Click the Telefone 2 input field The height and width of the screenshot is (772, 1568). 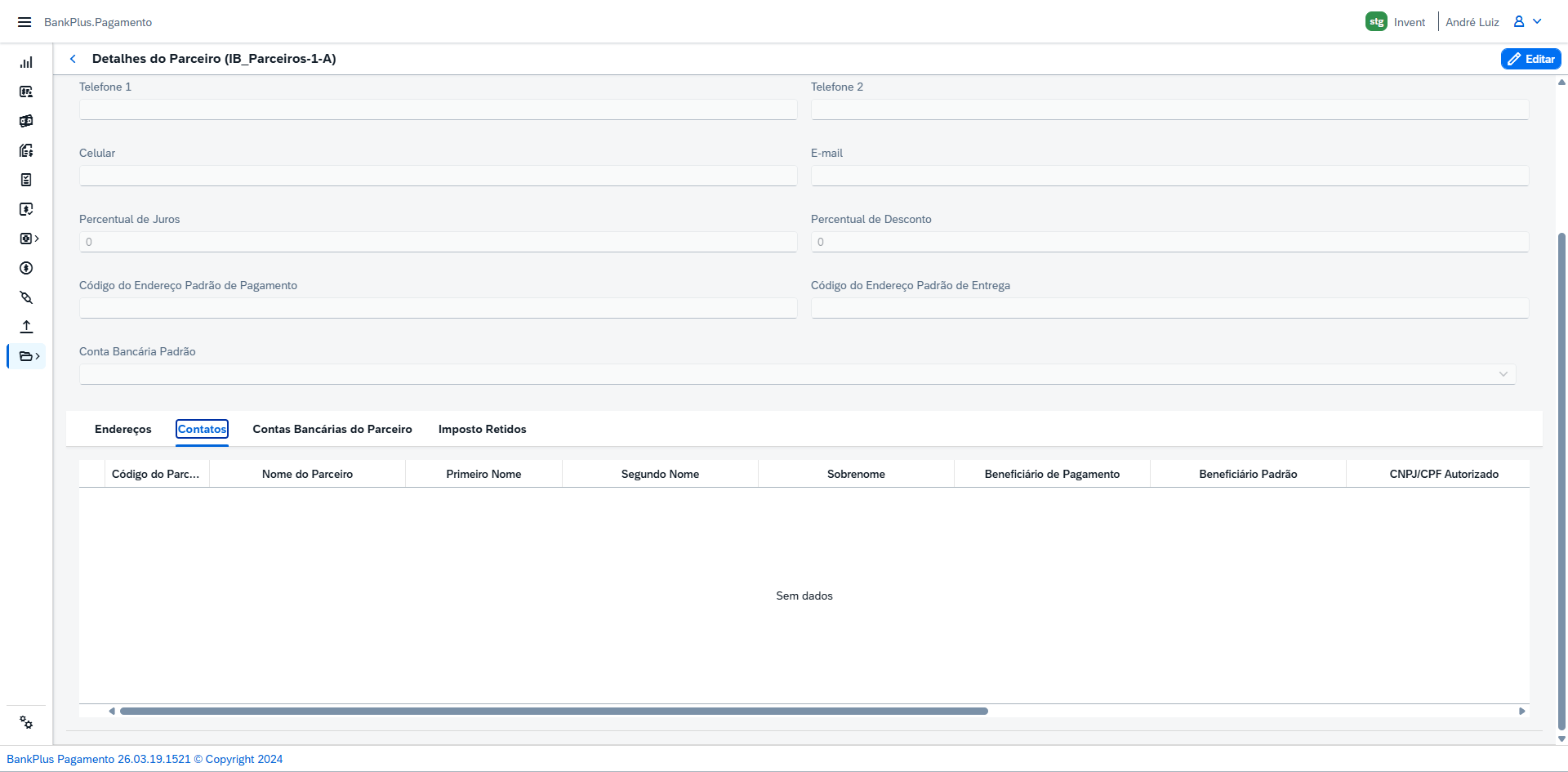point(1170,109)
